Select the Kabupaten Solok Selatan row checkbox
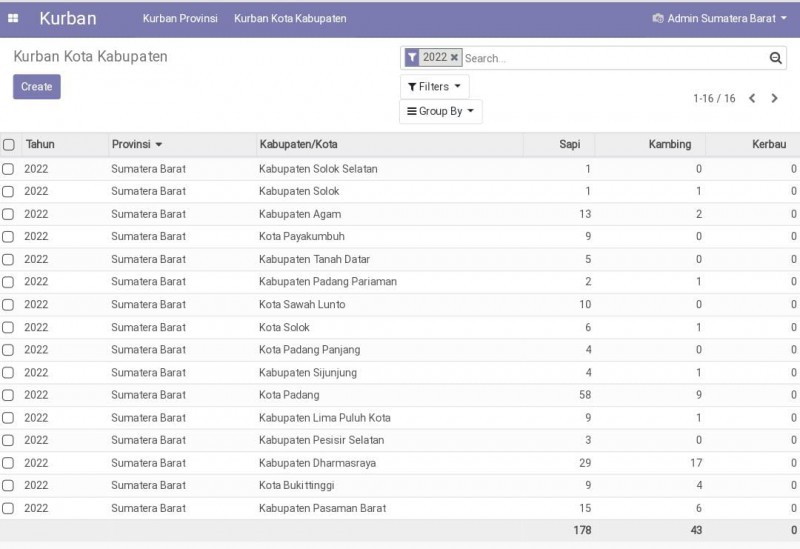Image resolution: width=800 pixels, height=549 pixels. [x=8, y=169]
